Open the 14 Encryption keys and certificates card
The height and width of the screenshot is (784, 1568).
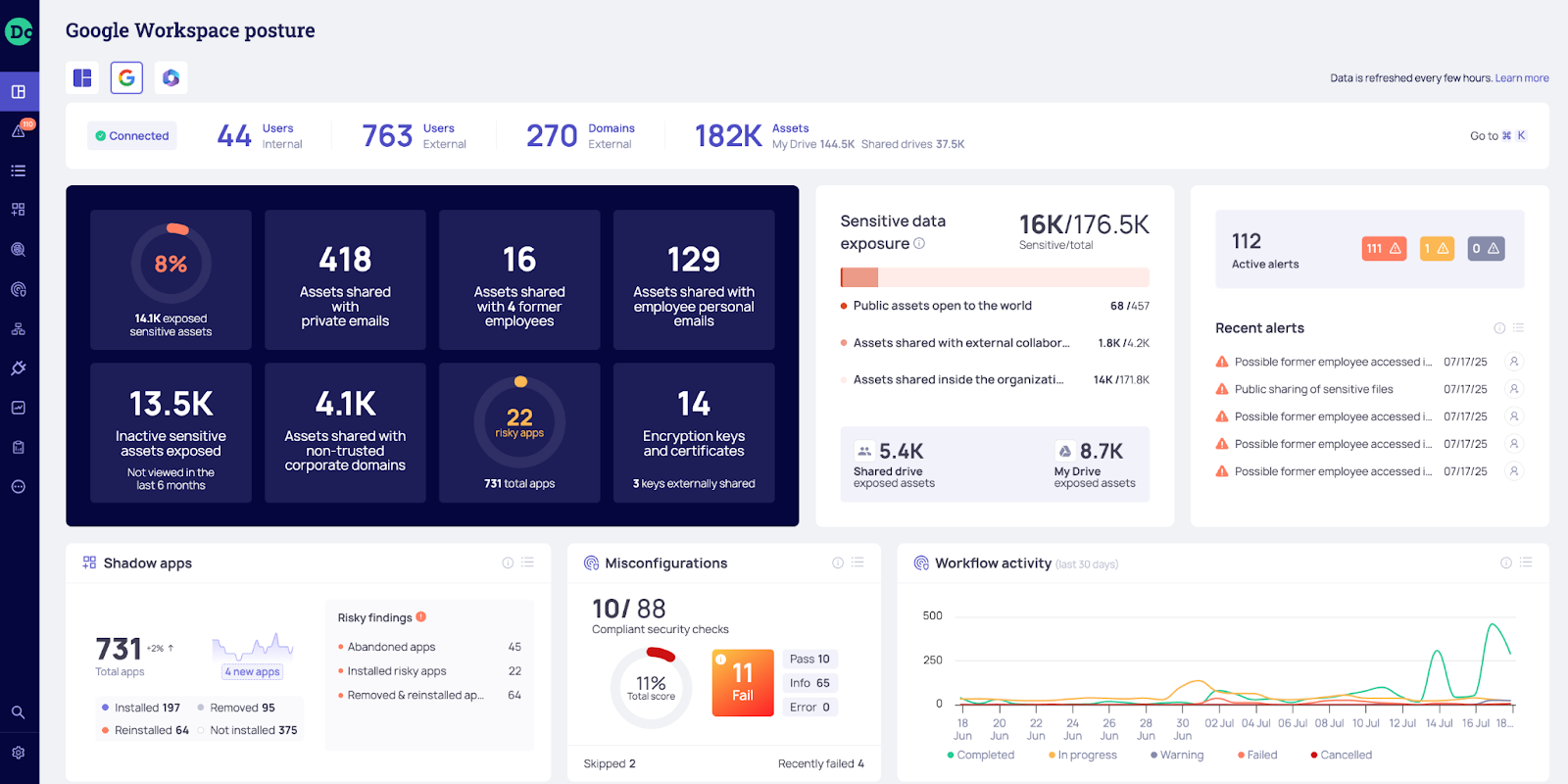[x=694, y=433]
